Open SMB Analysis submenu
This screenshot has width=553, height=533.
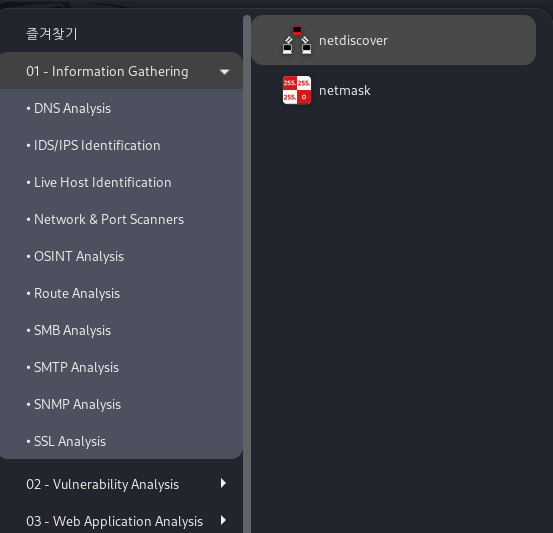[121, 331]
